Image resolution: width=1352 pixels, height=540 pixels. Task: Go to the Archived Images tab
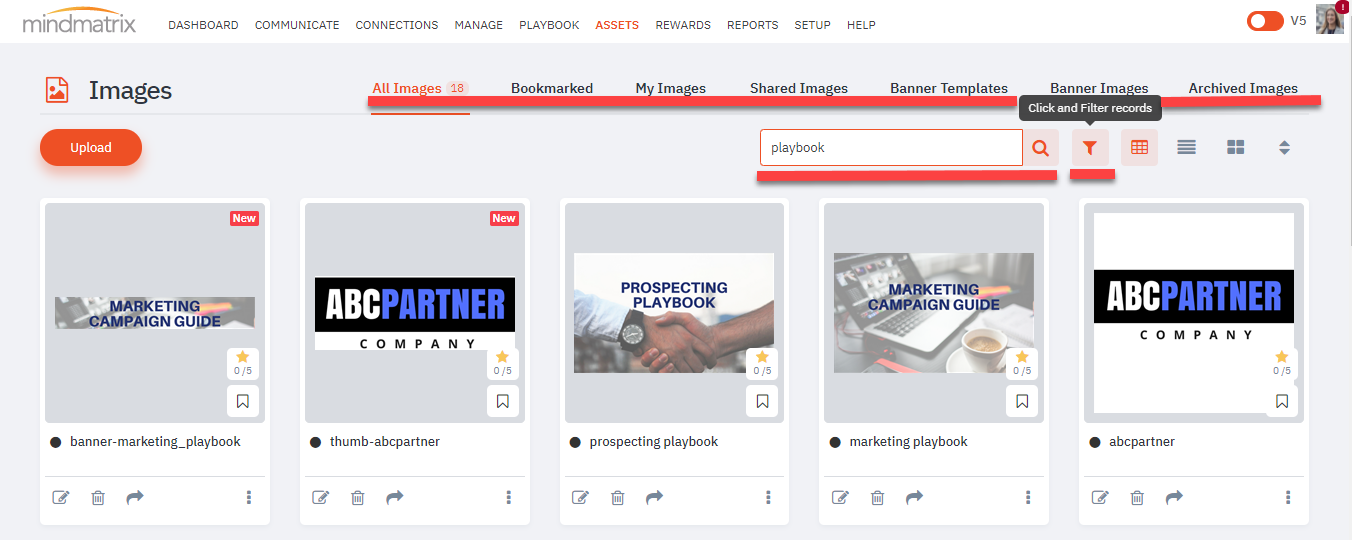click(x=1243, y=88)
